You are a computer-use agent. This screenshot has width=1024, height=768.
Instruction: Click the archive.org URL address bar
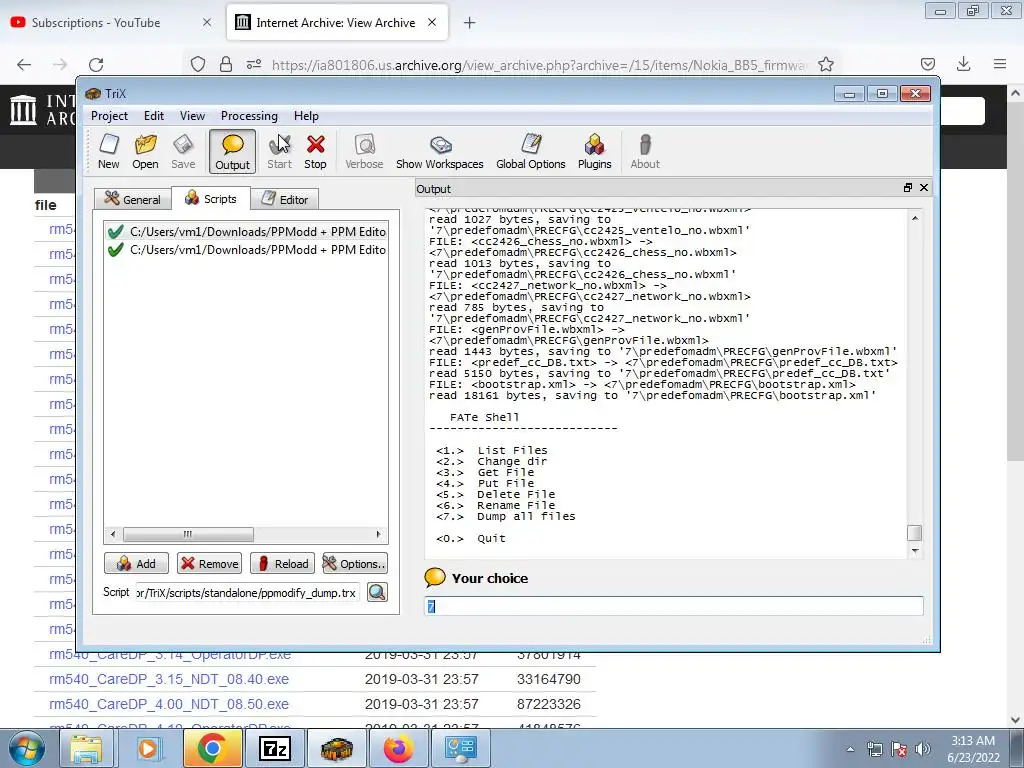tap(539, 65)
